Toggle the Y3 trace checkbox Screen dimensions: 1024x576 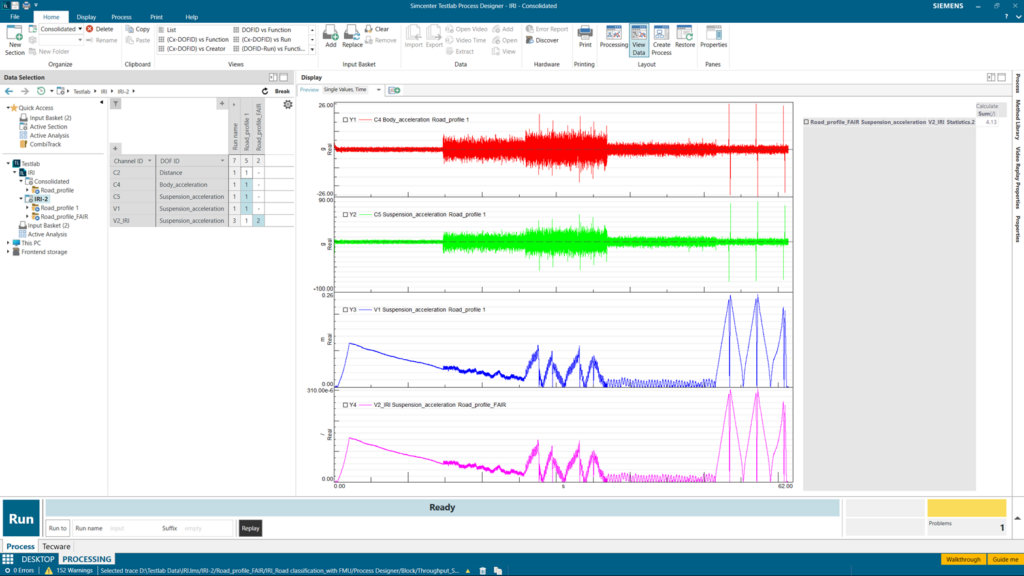[x=345, y=310]
